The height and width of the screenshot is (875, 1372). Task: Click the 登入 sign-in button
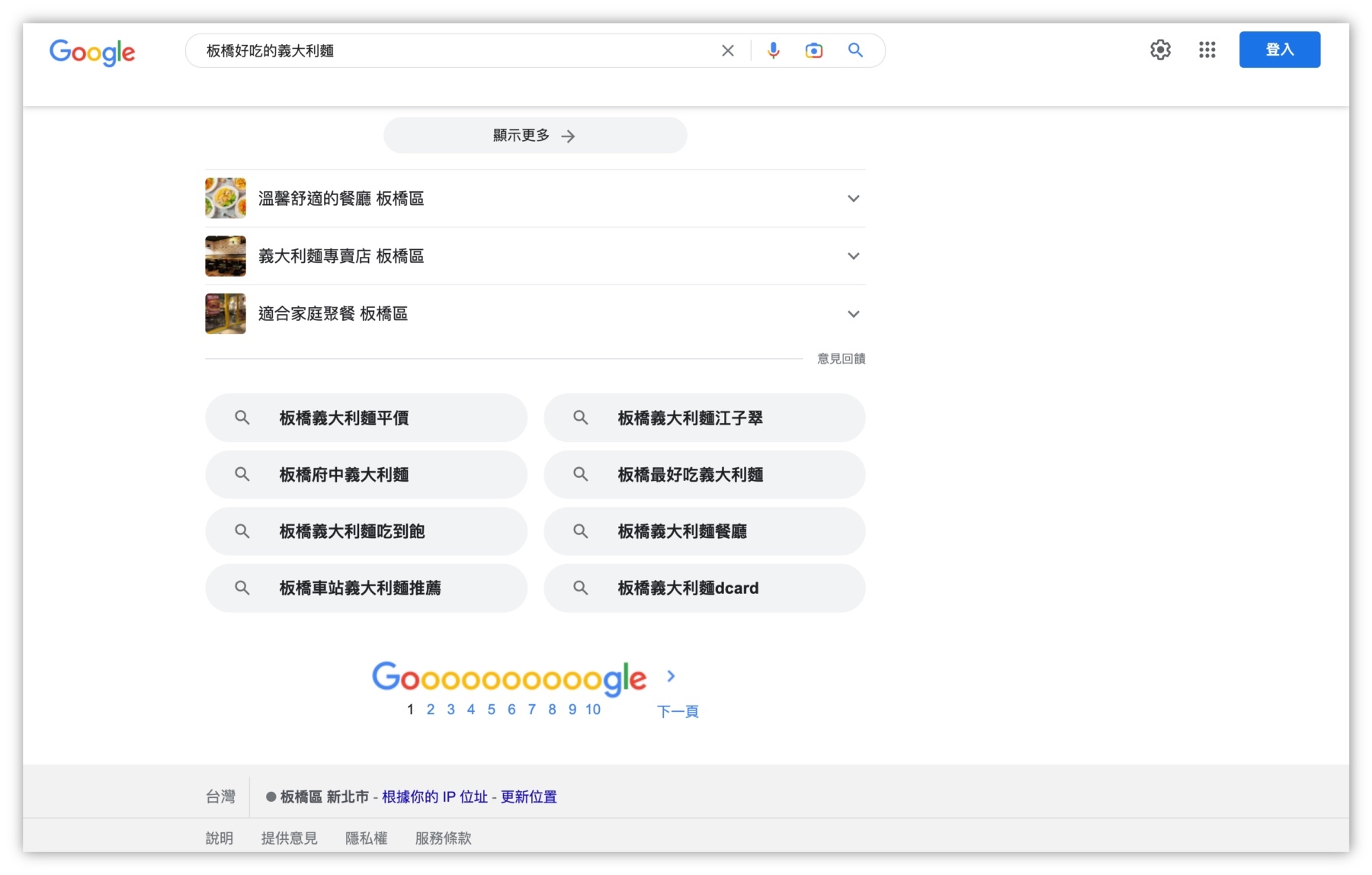(1279, 50)
